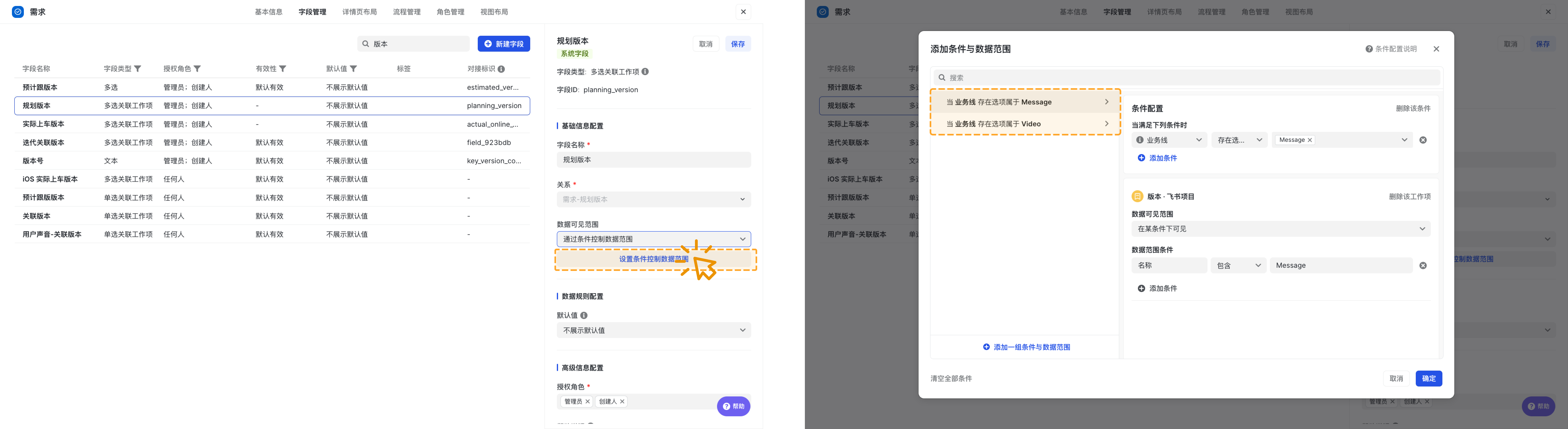Open the 包含 operator dropdown
Viewport: 1568px width, 429px height.
pyautogui.click(x=1239, y=265)
